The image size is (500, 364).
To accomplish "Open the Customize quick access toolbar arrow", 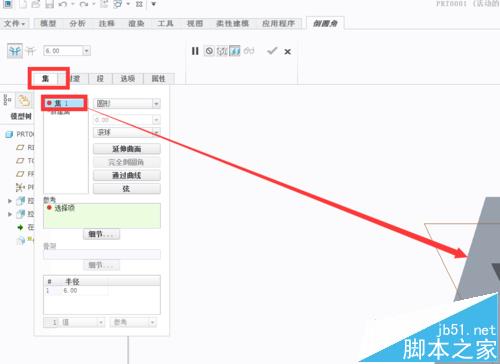I will click(154, 4).
